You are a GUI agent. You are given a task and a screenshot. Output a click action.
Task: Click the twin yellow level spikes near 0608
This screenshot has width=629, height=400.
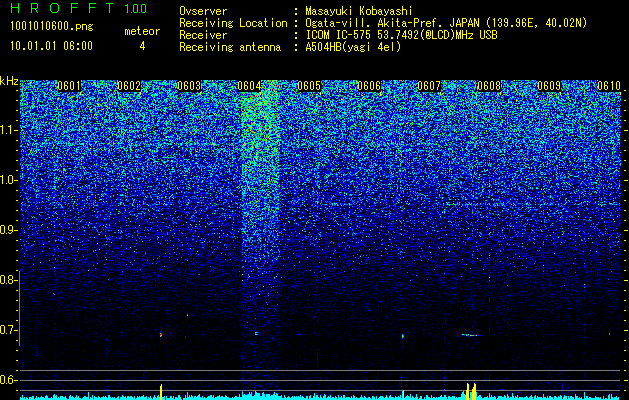click(x=471, y=391)
